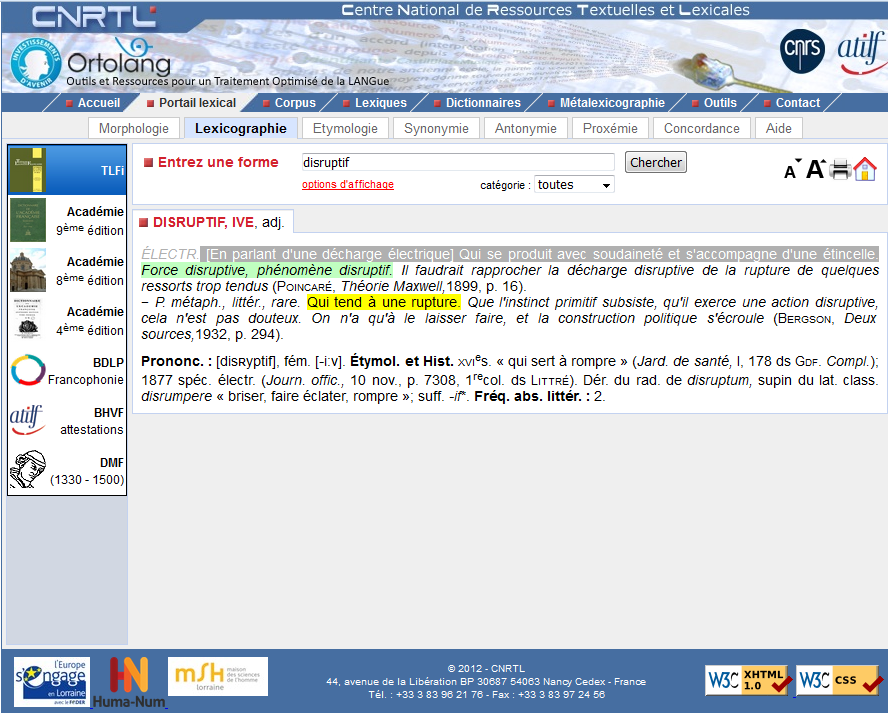Click the CNRTL logo in the header

(x=93, y=17)
